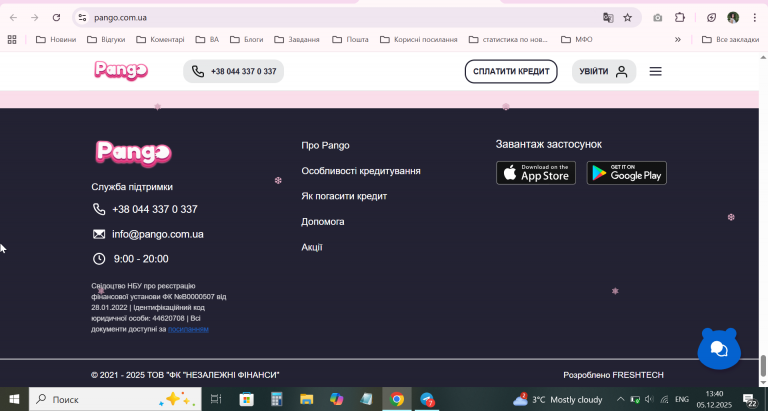Click the footer phone number +38 044 337 0 337
The width and height of the screenshot is (768, 411).
coord(154,209)
